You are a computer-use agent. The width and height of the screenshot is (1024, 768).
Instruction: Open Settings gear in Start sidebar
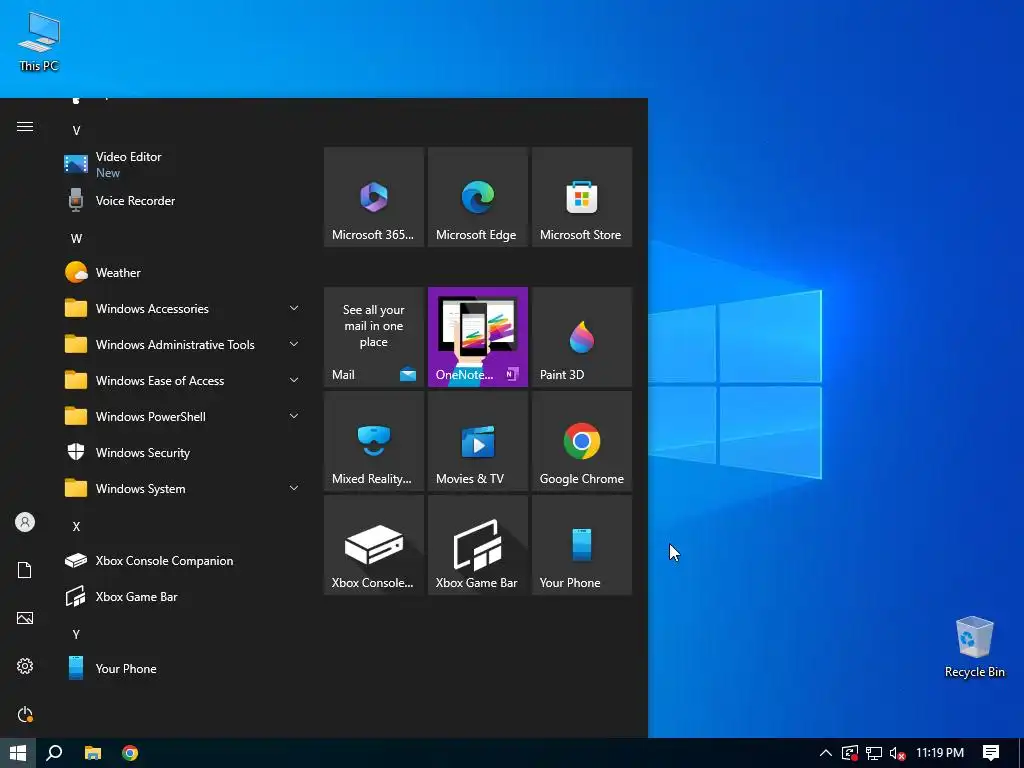coord(25,666)
